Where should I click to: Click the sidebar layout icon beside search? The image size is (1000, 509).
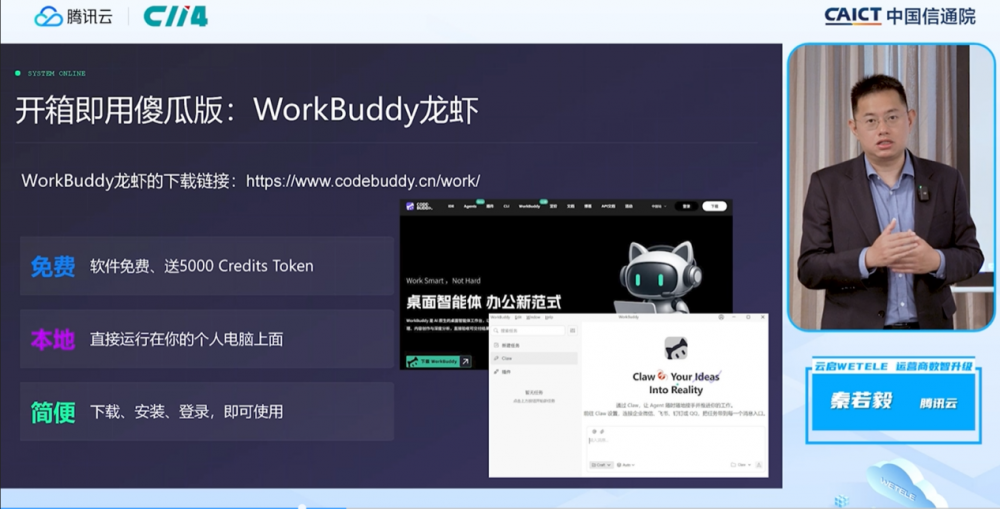(x=572, y=329)
